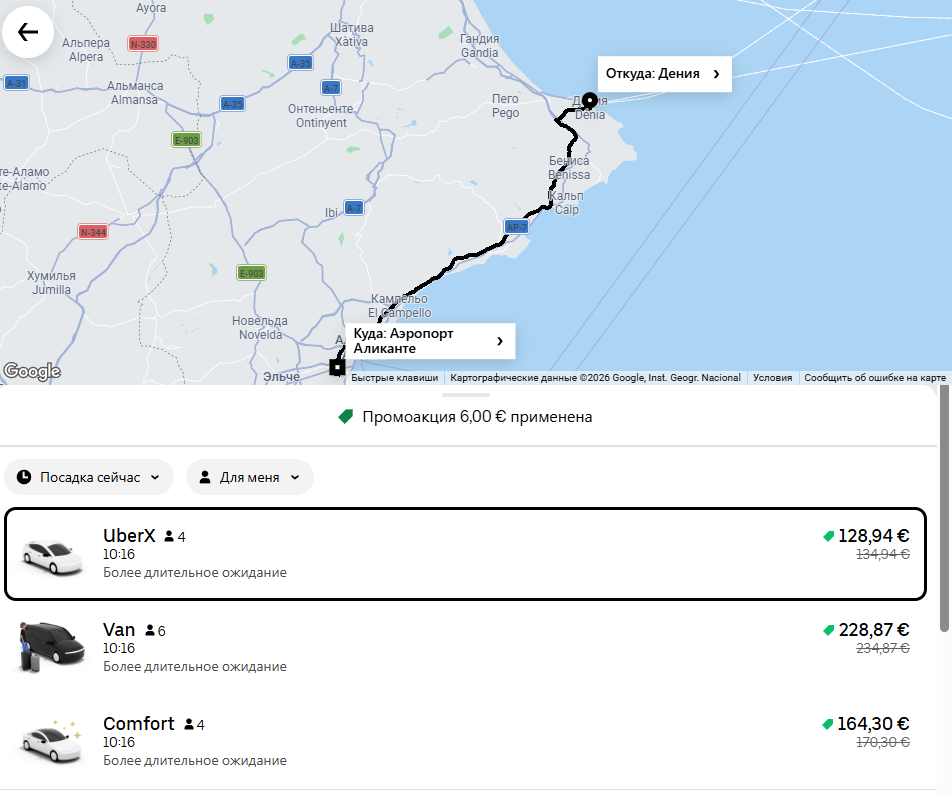Open the Google logo link on map
The height and width of the screenshot is (794, 952).
tap(32, 371)
